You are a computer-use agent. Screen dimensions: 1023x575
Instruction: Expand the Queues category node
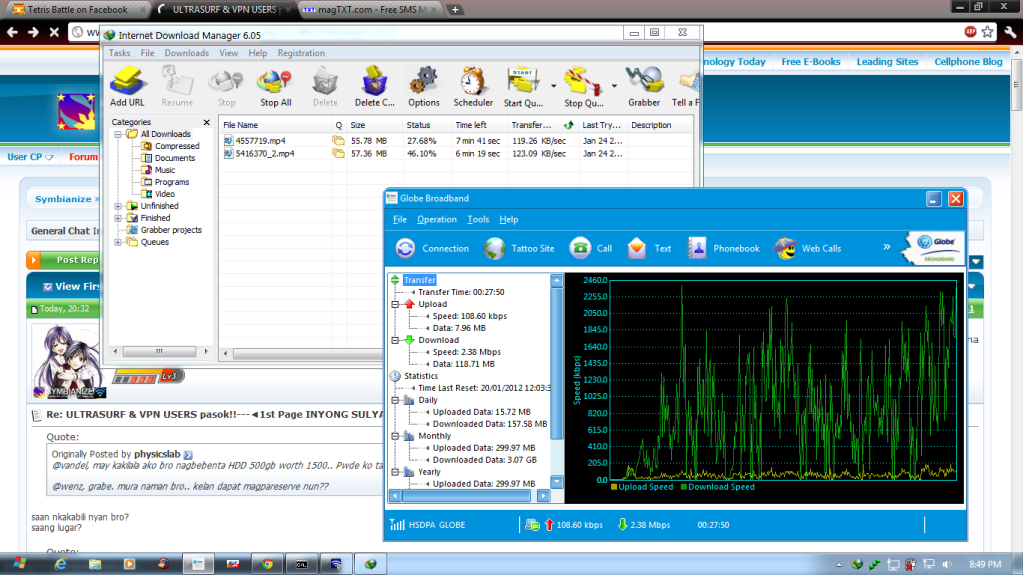click(x=118, y=242)
